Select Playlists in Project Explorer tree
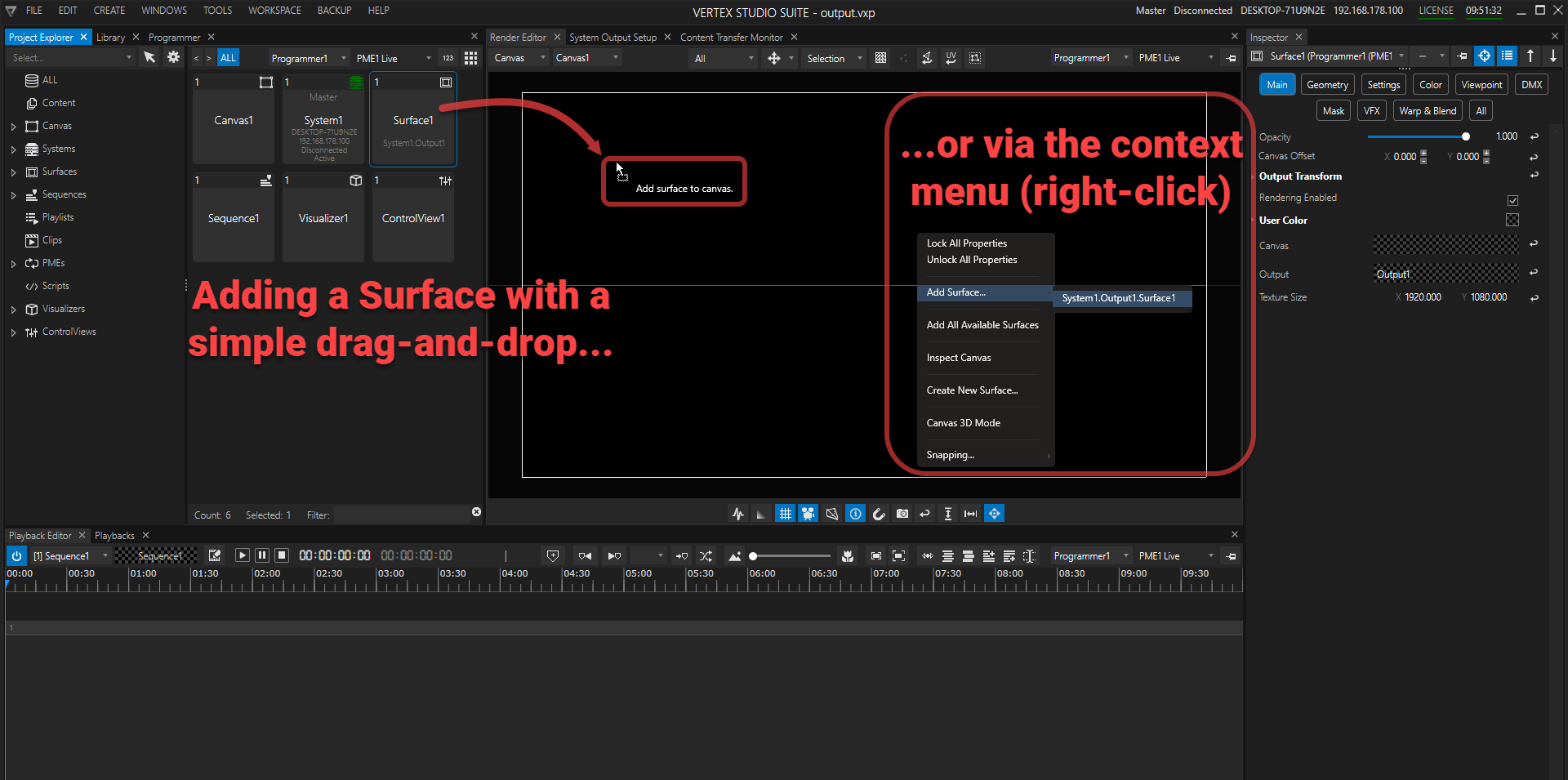The width and height of the screenshot is (1568, 780). pyautogui.click(x=57, y=217)
